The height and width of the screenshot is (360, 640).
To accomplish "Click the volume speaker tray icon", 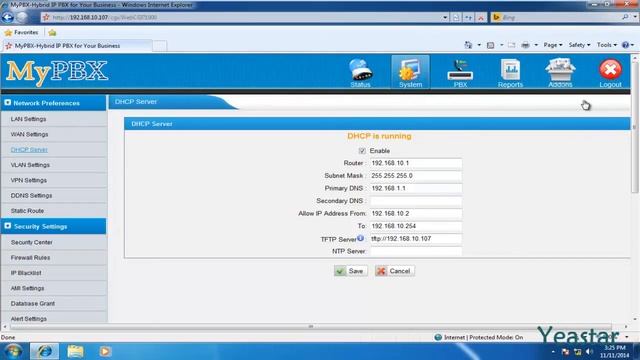I will pos(589,351).
